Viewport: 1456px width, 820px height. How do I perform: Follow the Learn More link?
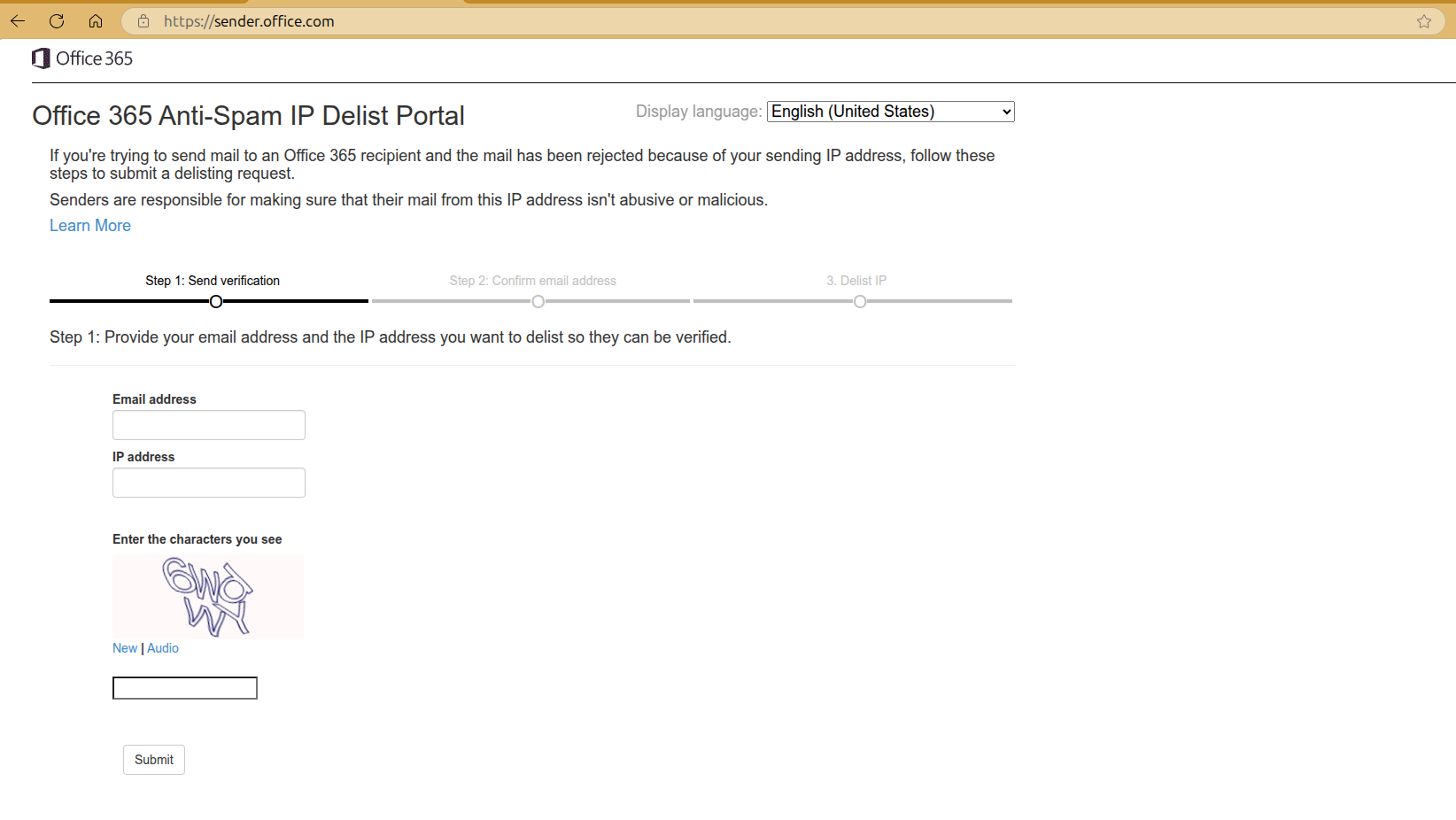coord(90,226)
